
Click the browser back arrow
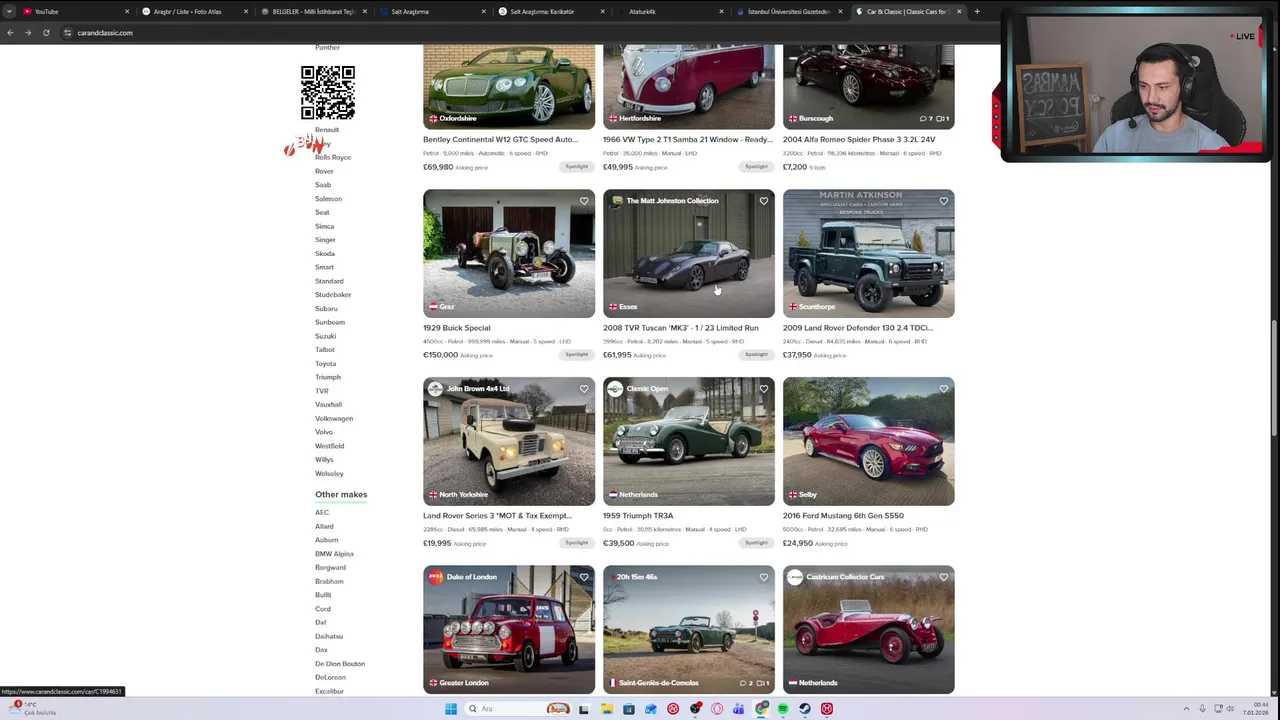[x=10, y=32]
